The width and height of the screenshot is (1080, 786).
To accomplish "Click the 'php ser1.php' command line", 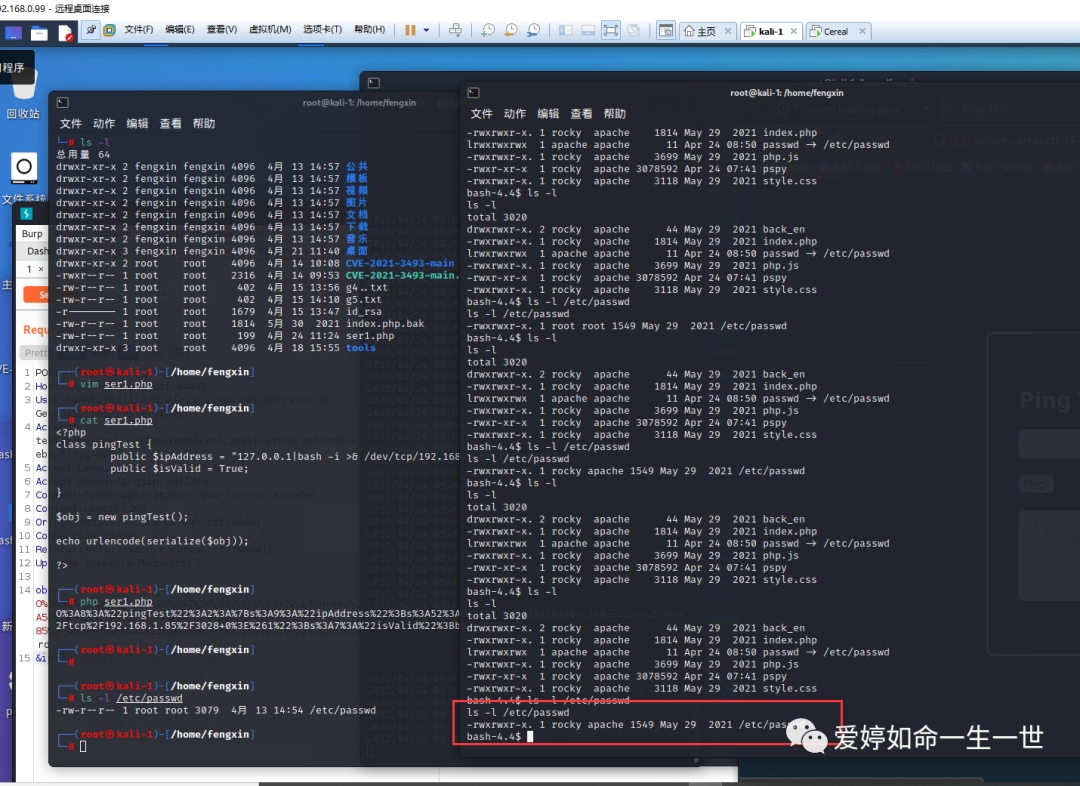I will point(116,601).
